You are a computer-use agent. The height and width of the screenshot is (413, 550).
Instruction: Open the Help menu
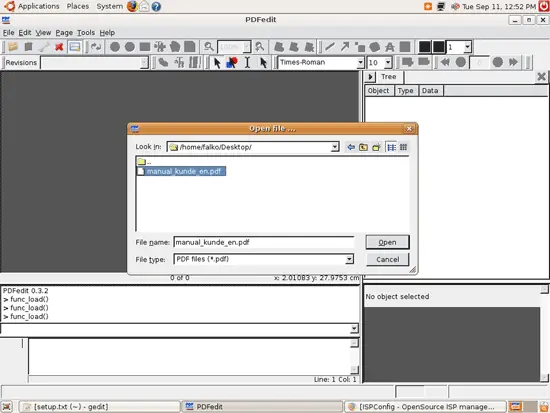click(x=107, y=33)
